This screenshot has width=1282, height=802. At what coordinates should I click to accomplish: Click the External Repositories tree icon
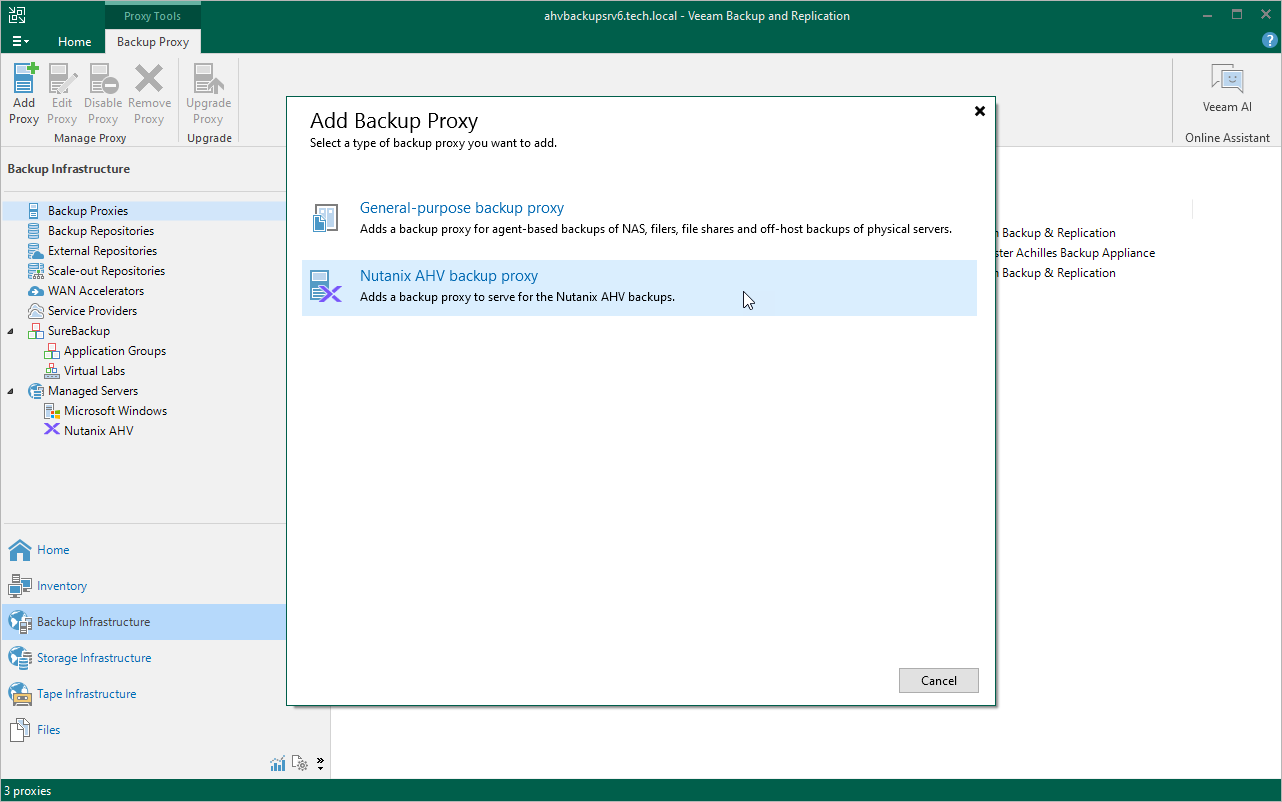[x=35, y=251]
